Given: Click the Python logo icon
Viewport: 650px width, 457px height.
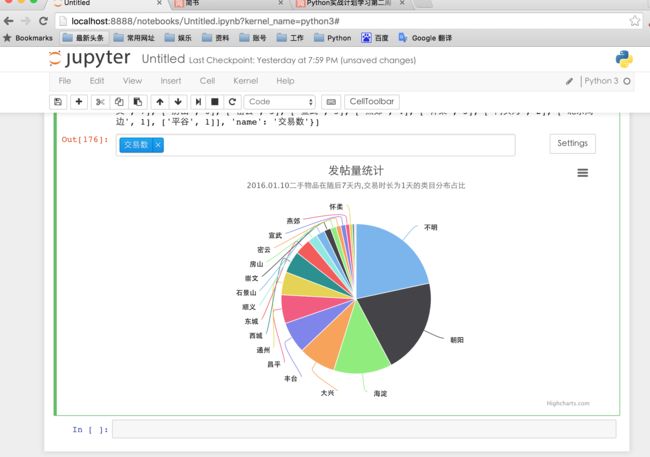Looking at the screenshot, I should tap(624, 59).
